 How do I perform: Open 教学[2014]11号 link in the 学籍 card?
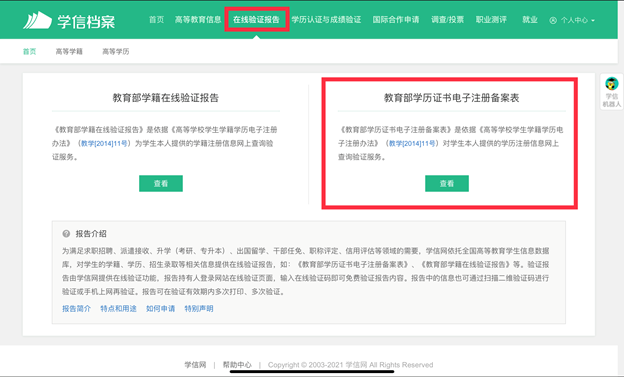point(104,143)
